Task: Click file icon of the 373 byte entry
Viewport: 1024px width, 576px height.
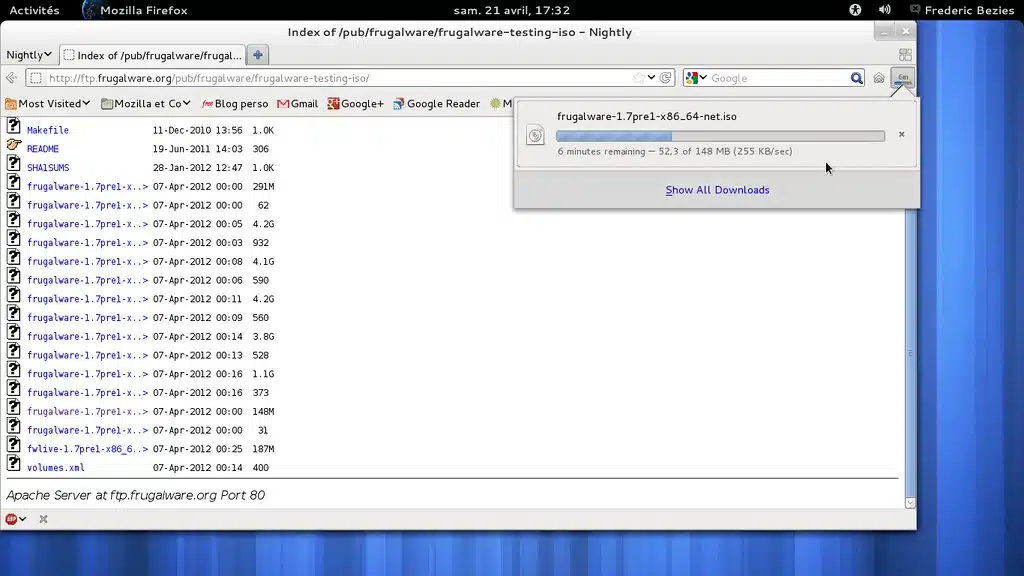Action: point(14,389)
